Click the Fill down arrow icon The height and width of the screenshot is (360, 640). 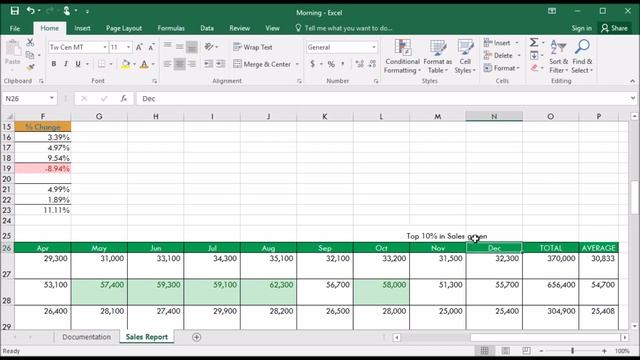click(534, 56)
